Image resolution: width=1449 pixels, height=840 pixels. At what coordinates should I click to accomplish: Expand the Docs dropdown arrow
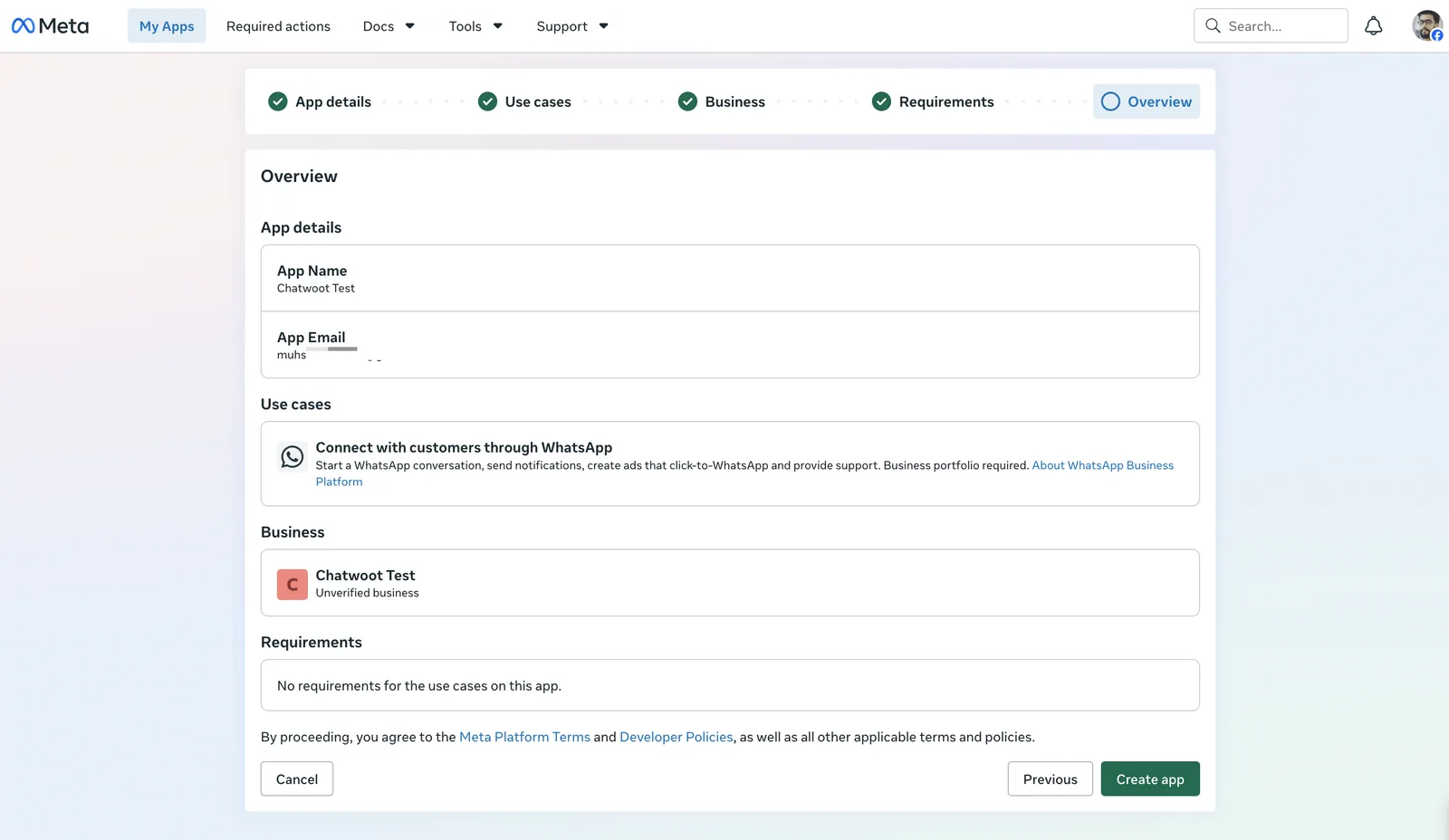(x=409, y=26)
